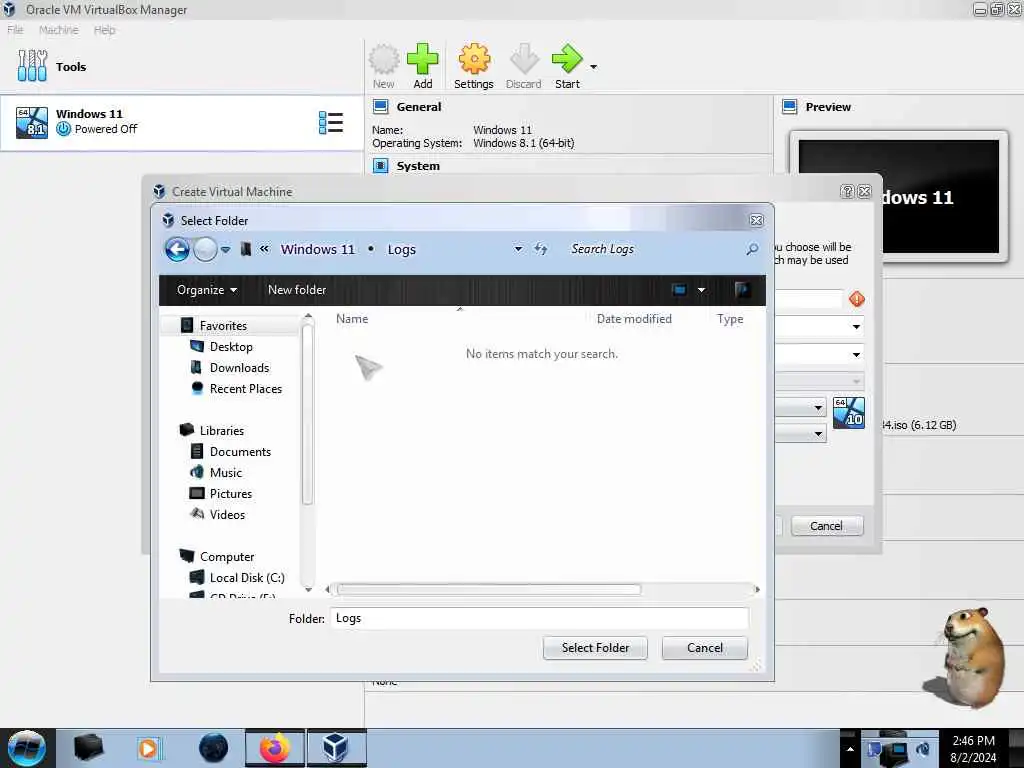Viewport: 1024px width, 768px height.
Task: Click the navigation pane vertical scrollbar
Action: (308, 414)
